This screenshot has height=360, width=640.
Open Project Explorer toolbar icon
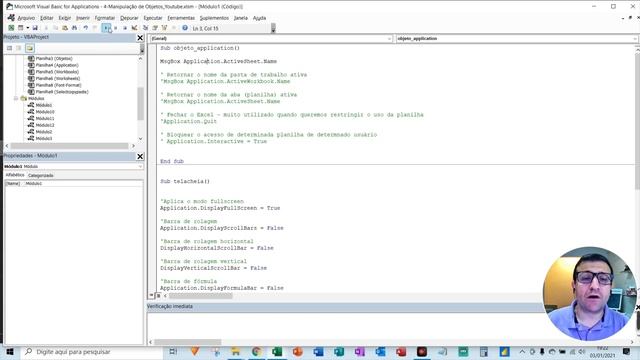(145, 28)
